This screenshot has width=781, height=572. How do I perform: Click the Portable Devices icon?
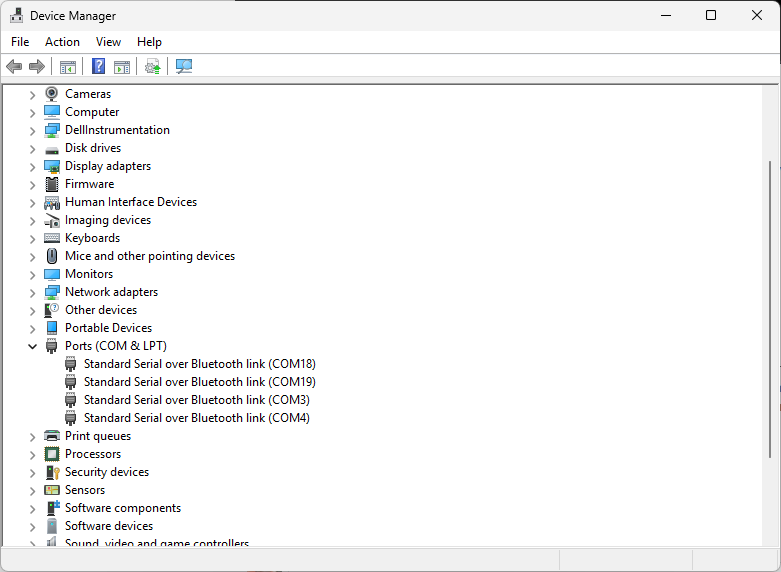pos(52,328)
